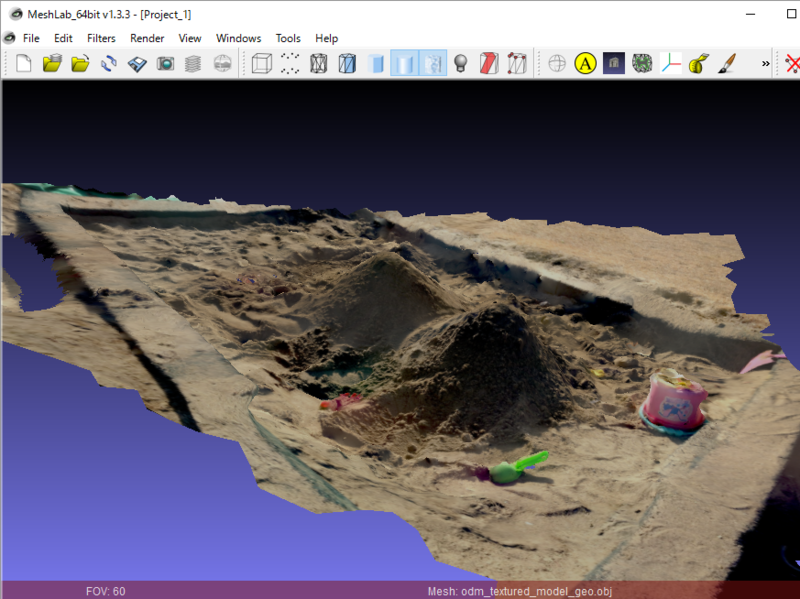Toggle back-face culling red icon

(489, 64)
